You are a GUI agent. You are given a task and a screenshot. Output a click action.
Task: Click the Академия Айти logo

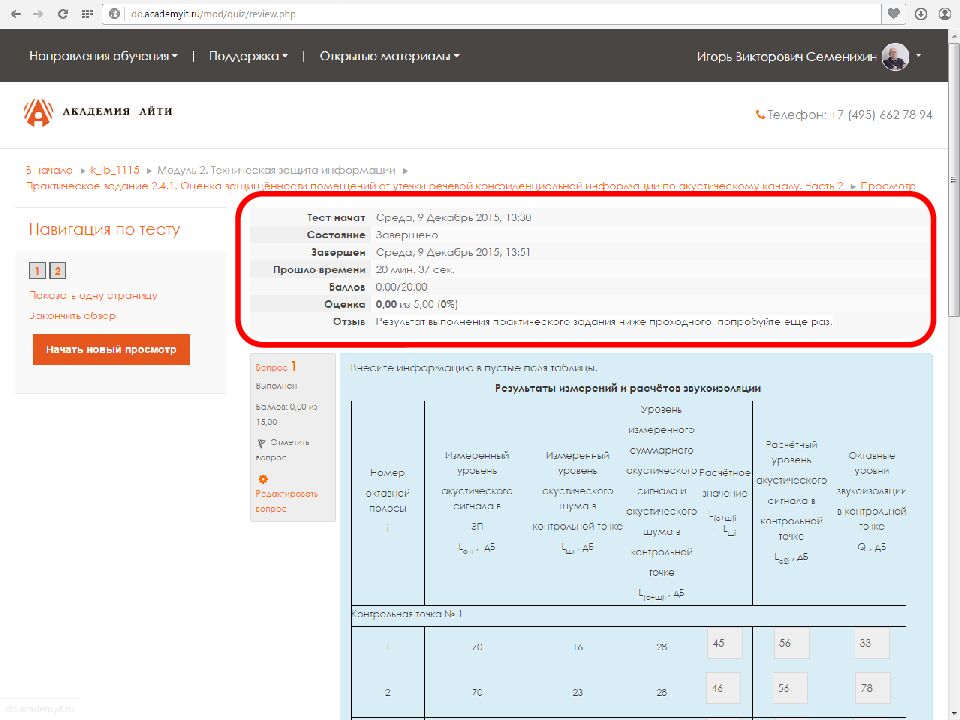tap(98, 112)
